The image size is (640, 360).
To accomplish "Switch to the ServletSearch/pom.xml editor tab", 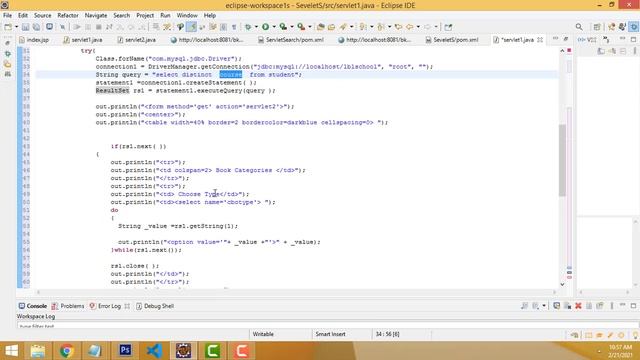I will click(x=291, y=40).
